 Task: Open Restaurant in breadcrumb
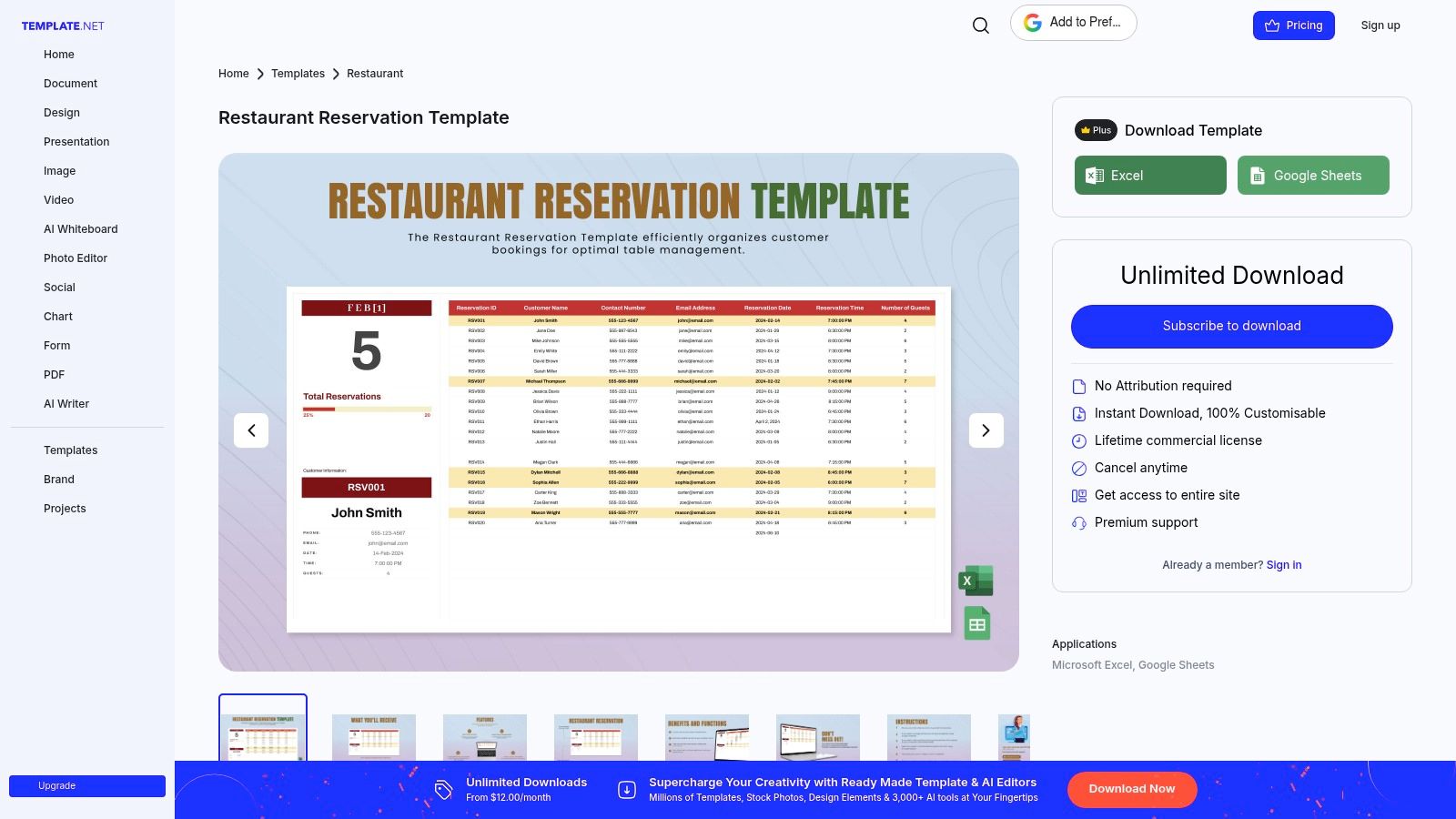[375, 74]
